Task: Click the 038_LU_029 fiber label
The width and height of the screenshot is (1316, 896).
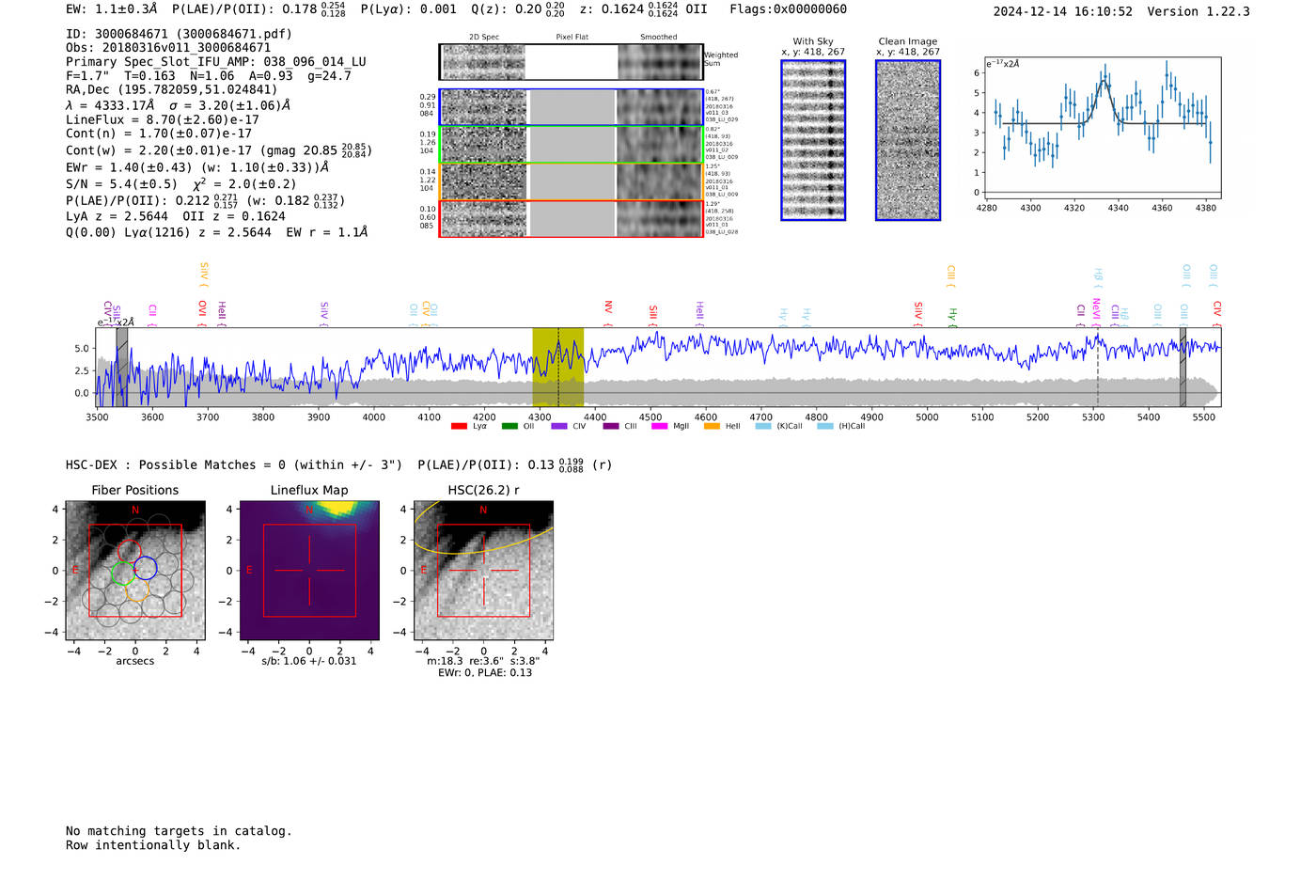Action: pos(722,120)
